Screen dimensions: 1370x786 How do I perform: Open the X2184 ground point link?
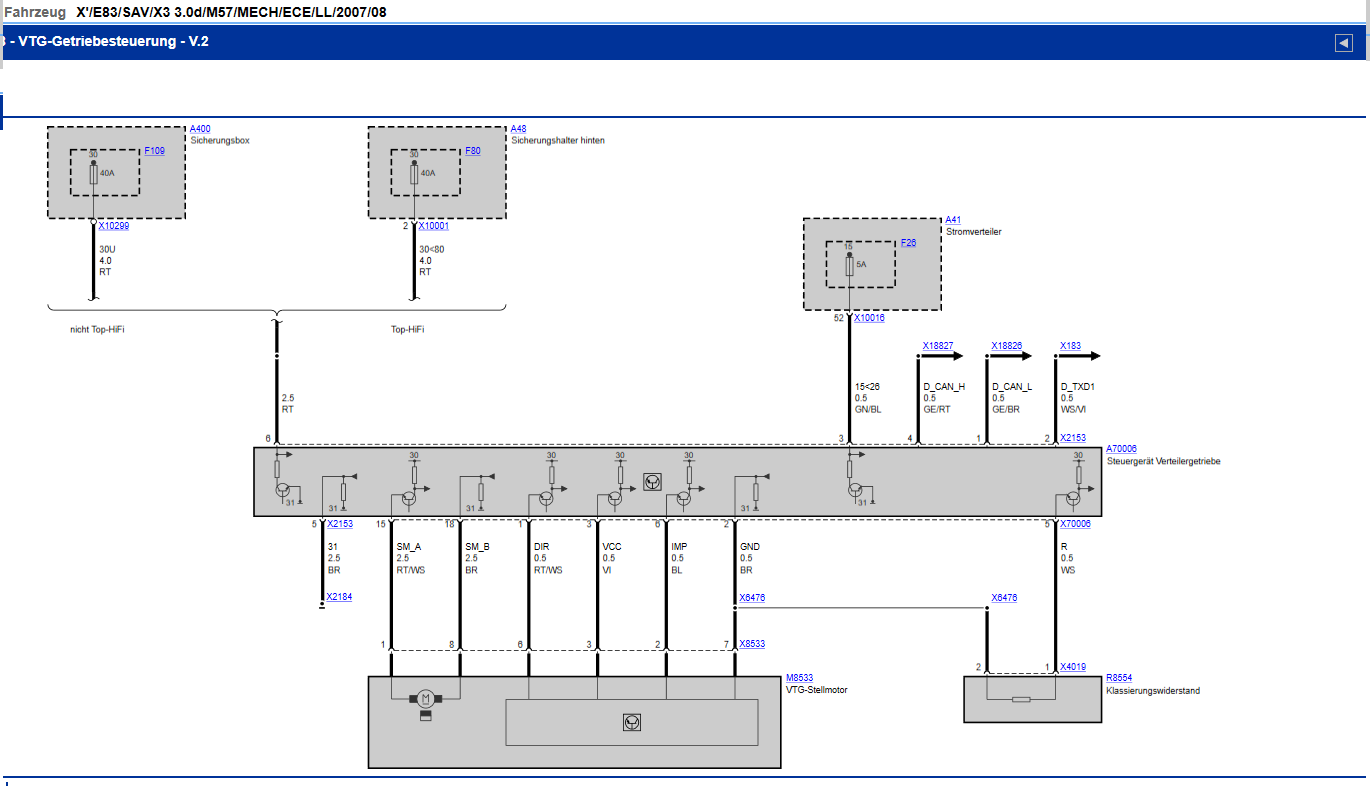point(339,597)
